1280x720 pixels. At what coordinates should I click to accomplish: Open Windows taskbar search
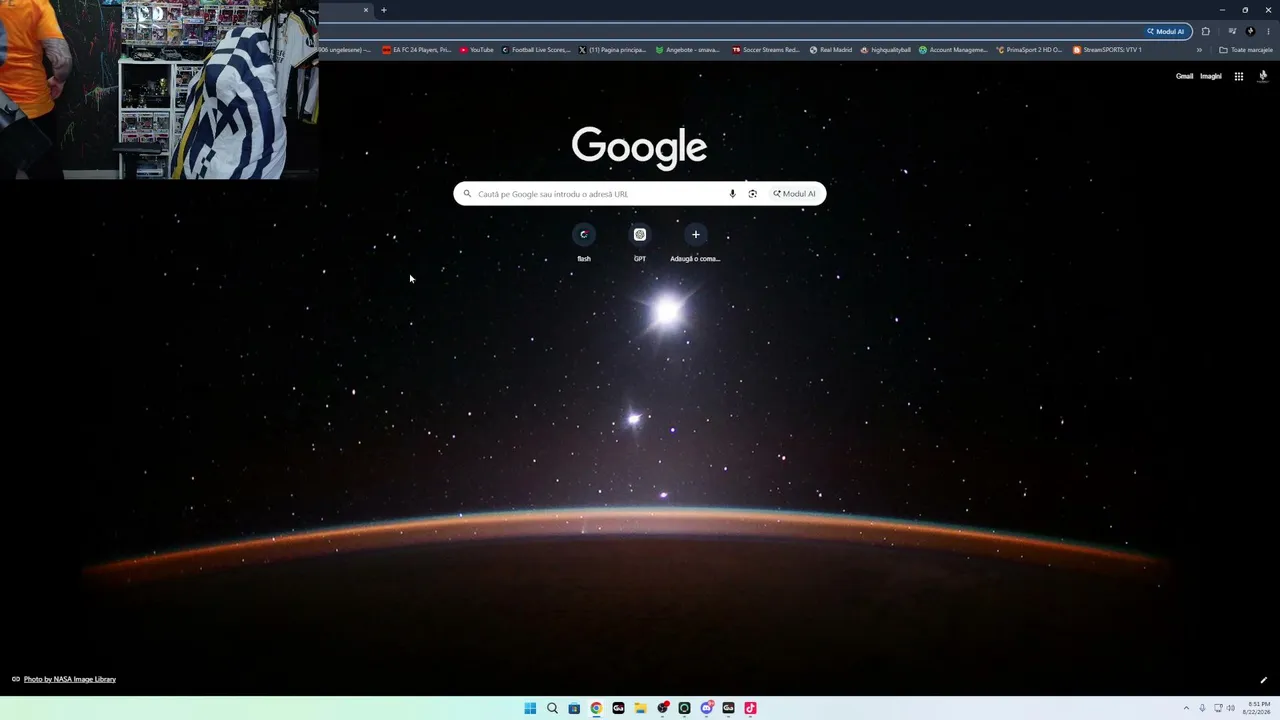(x=552, y=708)
